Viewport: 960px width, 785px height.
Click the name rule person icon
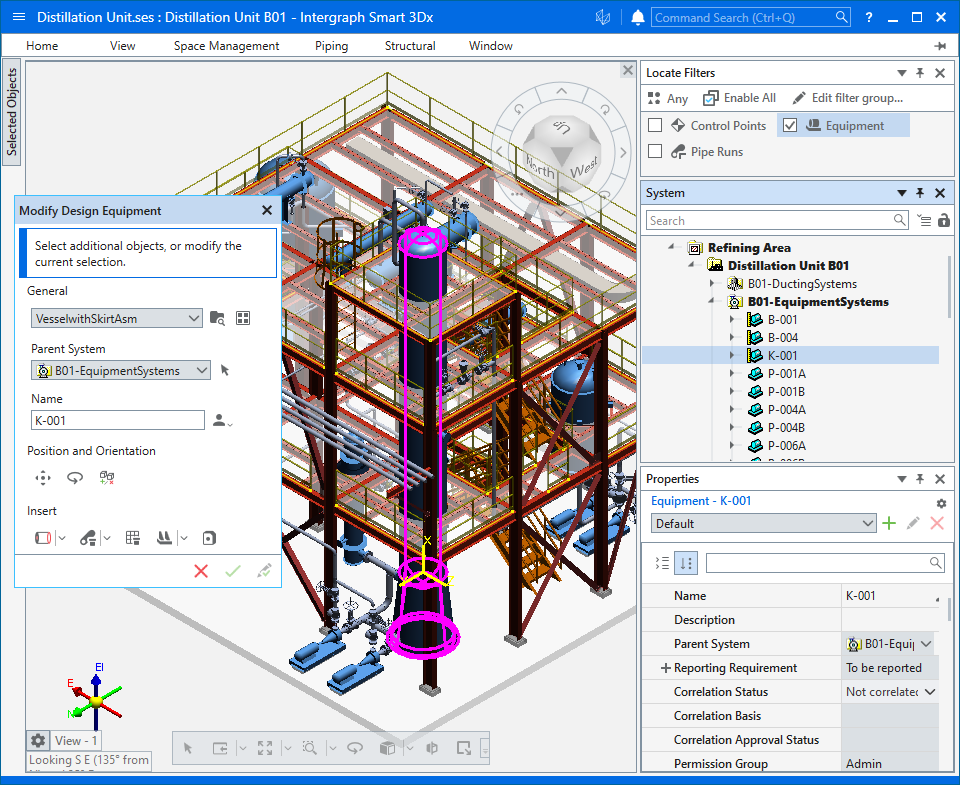tap(222, 421)
